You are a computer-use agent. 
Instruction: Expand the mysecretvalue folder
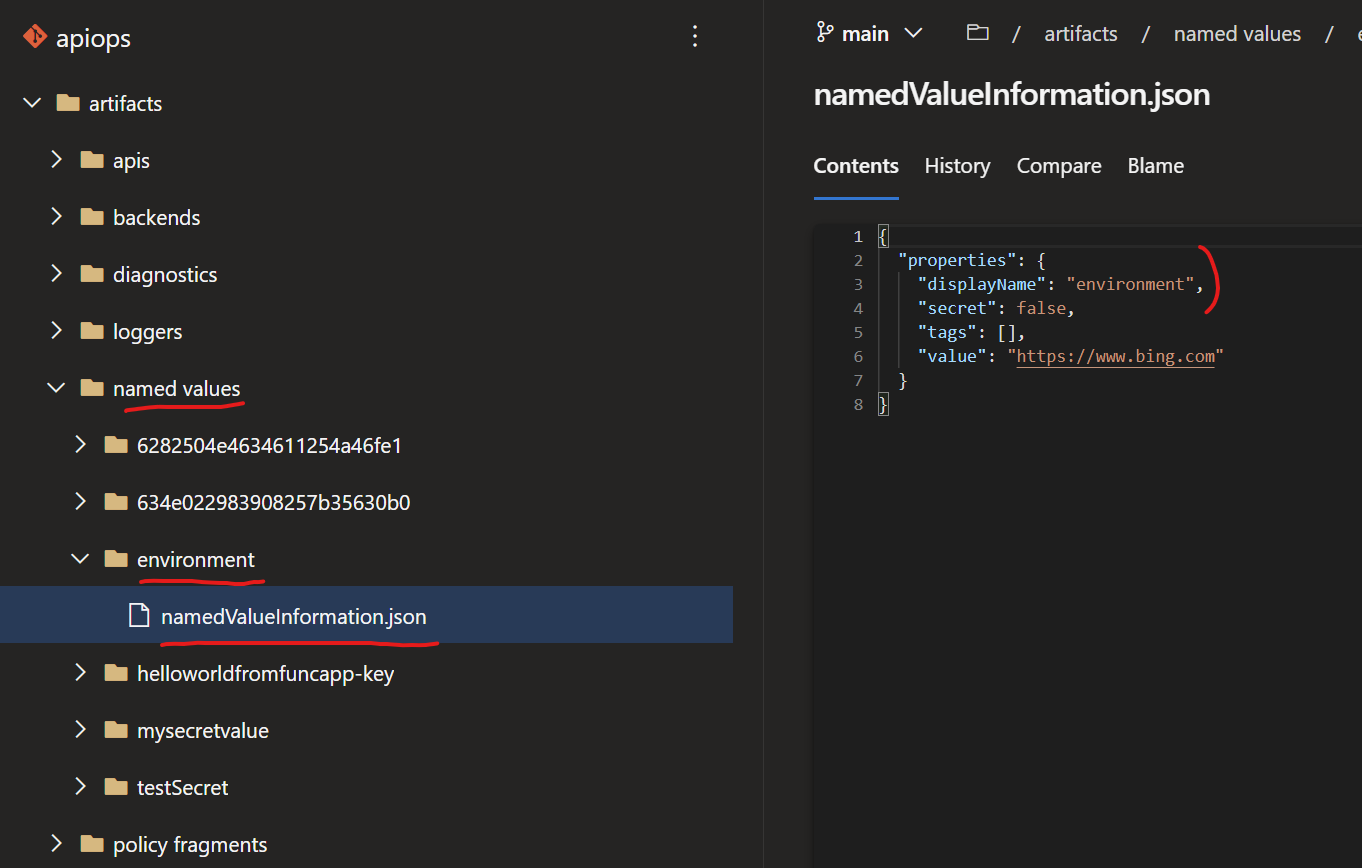tap(80, 729)
